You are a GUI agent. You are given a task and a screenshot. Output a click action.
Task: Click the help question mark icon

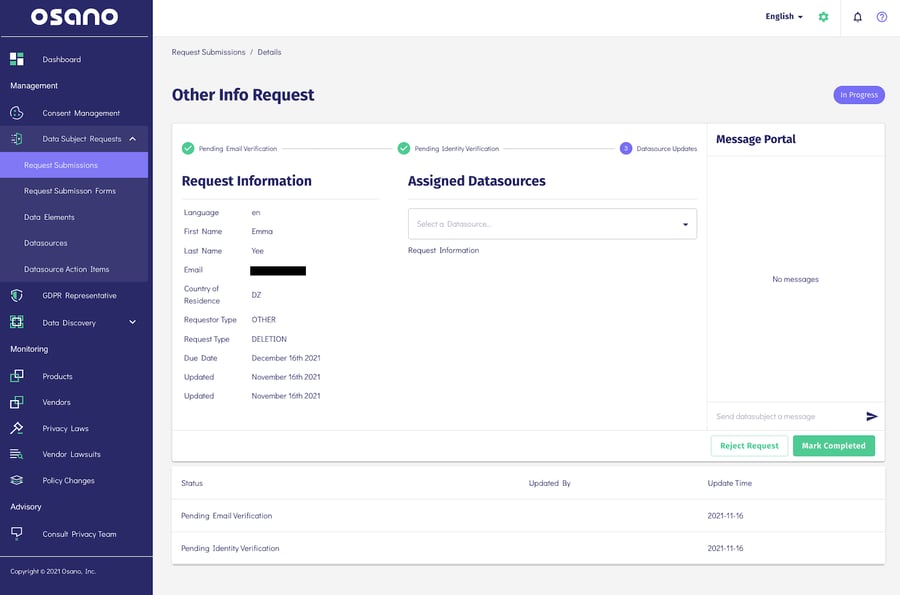pos(882,17)
